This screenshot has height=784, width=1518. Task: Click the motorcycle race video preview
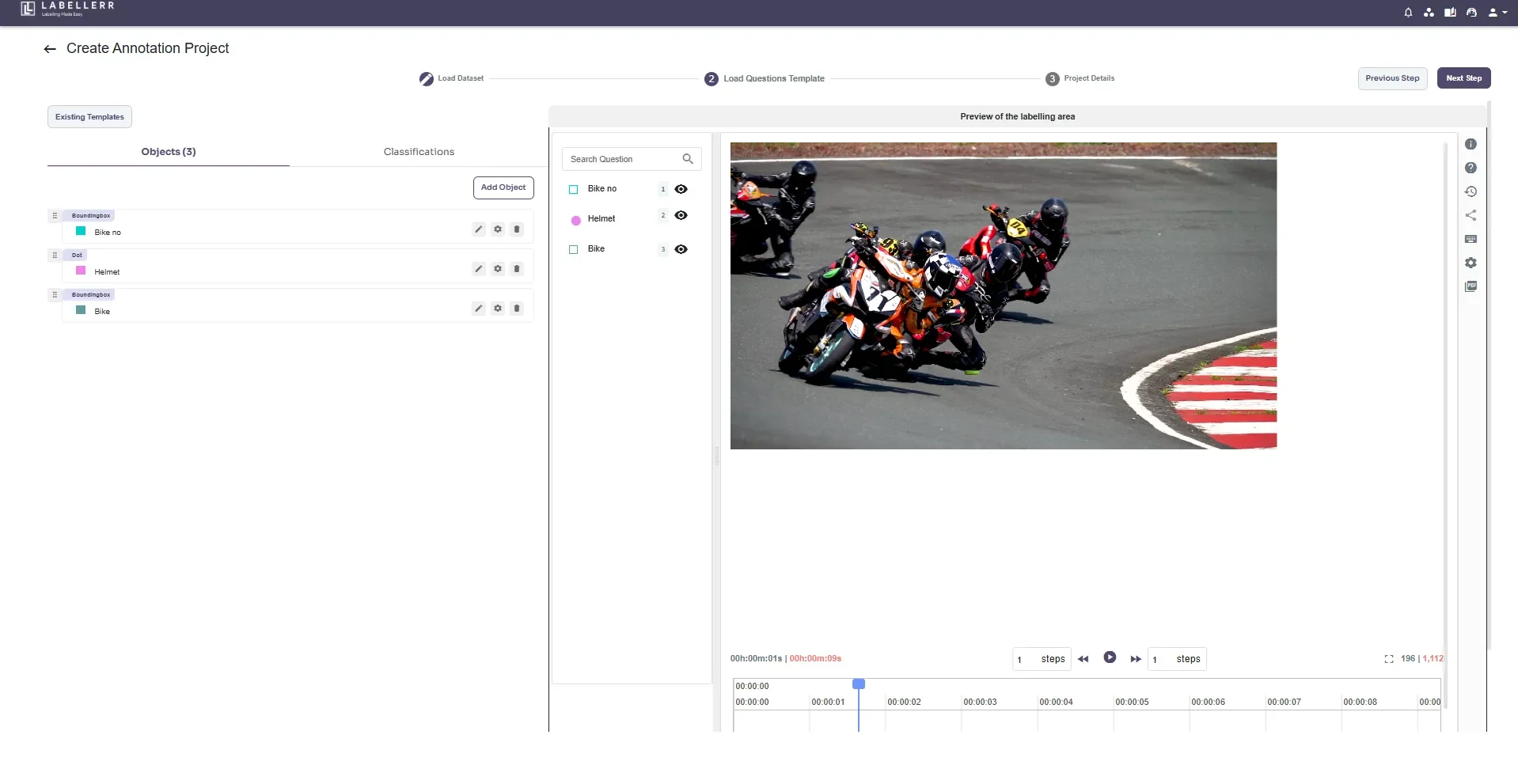tap(1004, 296)
